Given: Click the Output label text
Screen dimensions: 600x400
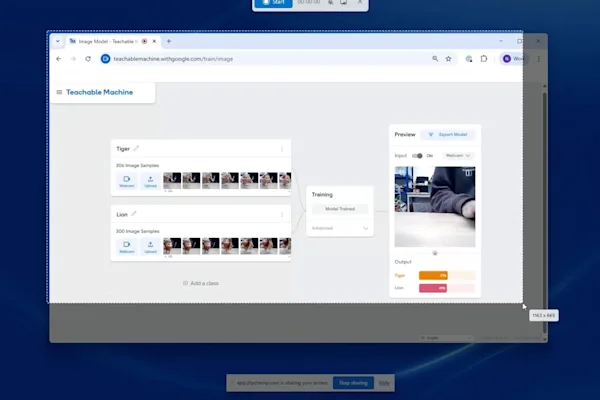Looking at the screenshot, I should pyautogui.click(x=403, y=262).
